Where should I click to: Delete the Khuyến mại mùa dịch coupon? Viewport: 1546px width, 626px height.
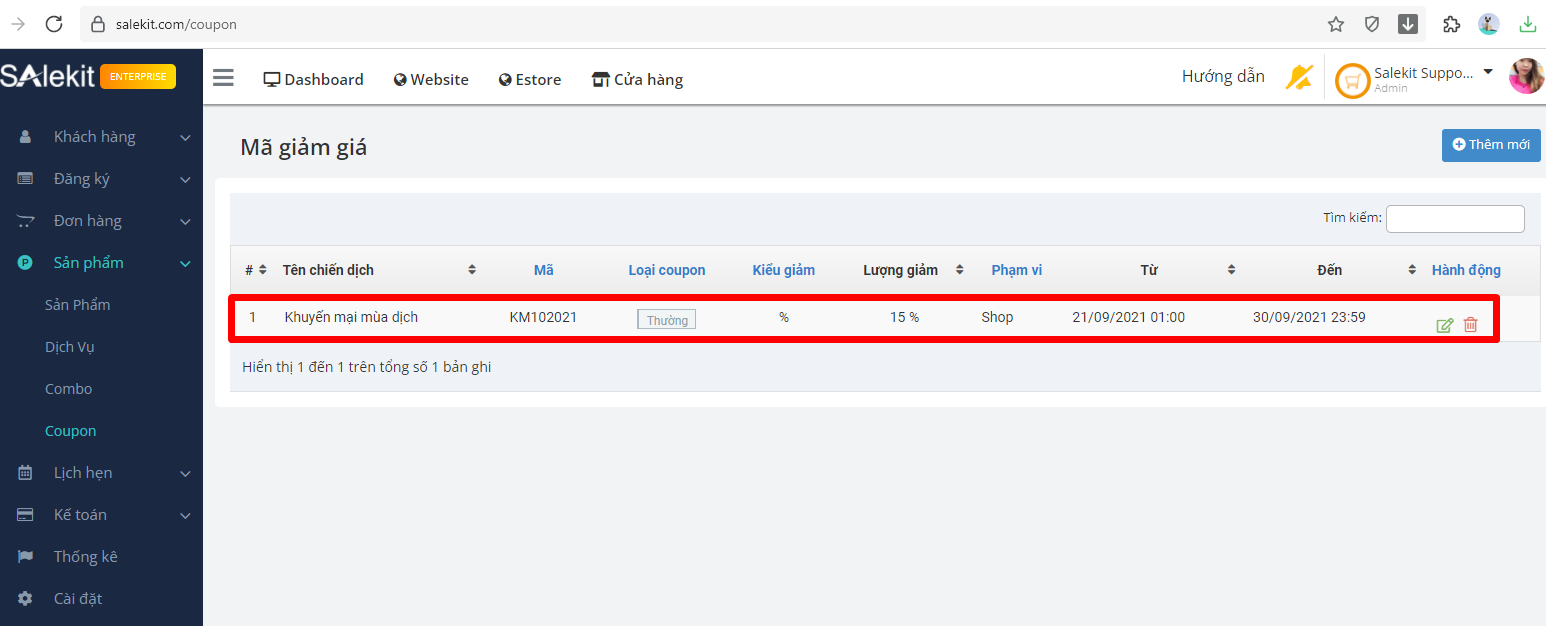tap(1470, 324)
